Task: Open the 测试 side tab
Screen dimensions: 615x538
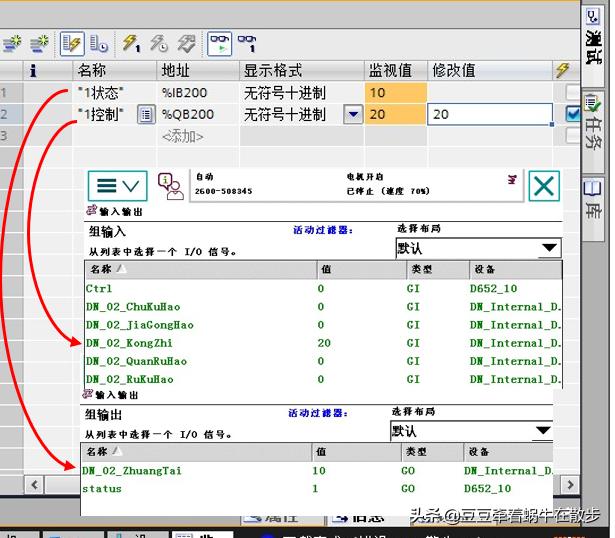Action: pyautogui.click(x=593, y=47)
